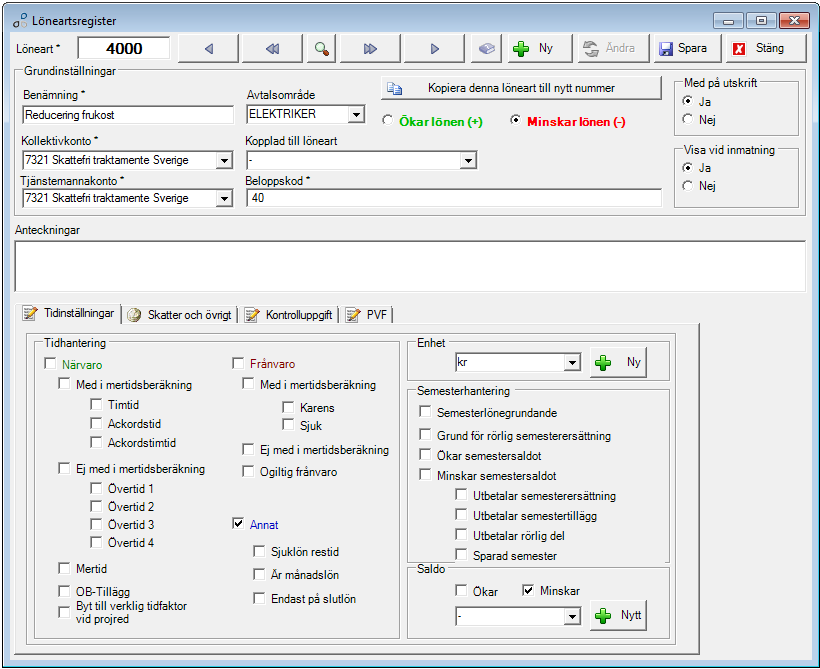Toggle Saldo Minskar checkbox
The width and height of the screenshot is (820, 669).
[528, 591]
